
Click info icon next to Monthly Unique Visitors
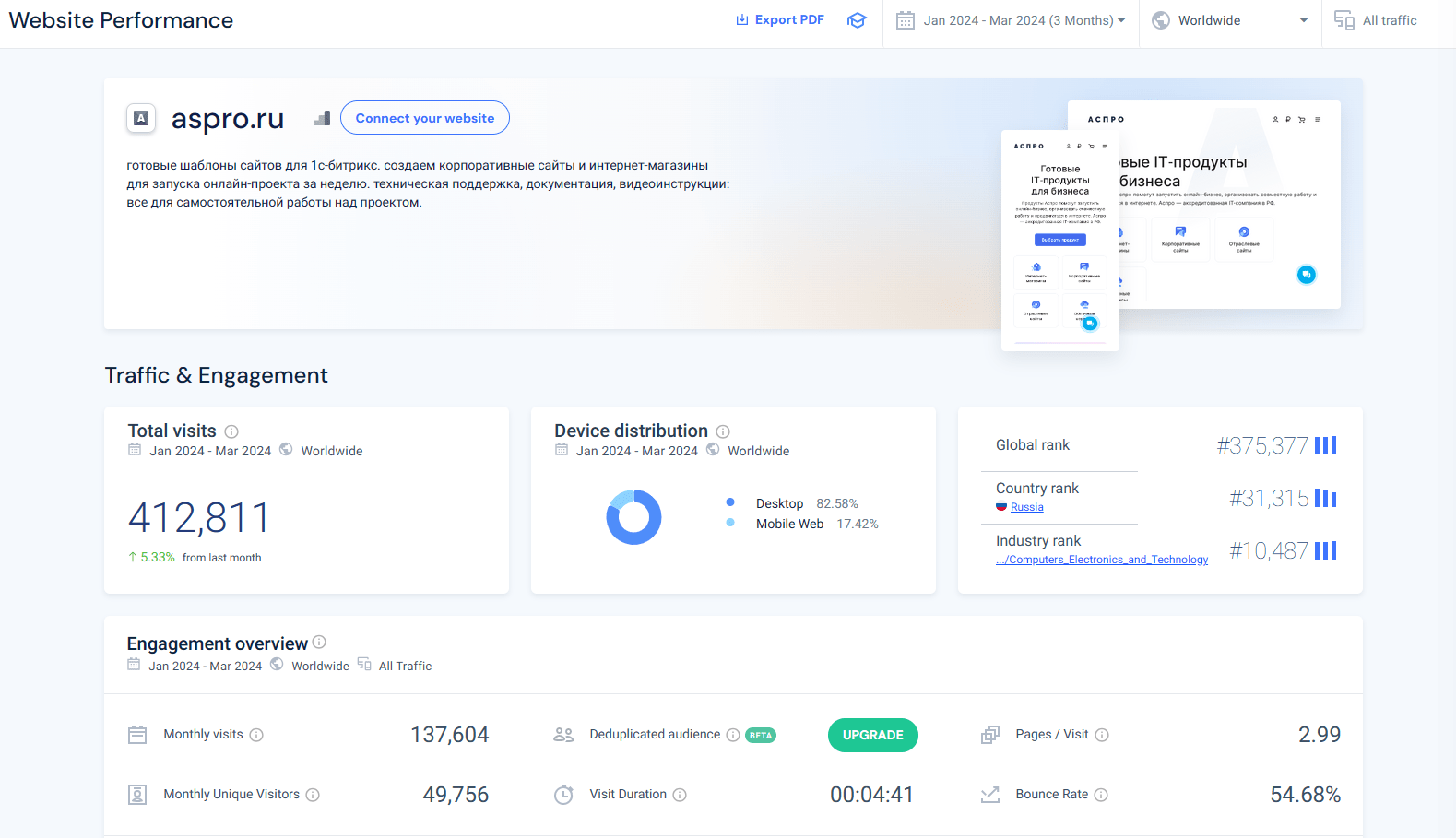(313, 795)
